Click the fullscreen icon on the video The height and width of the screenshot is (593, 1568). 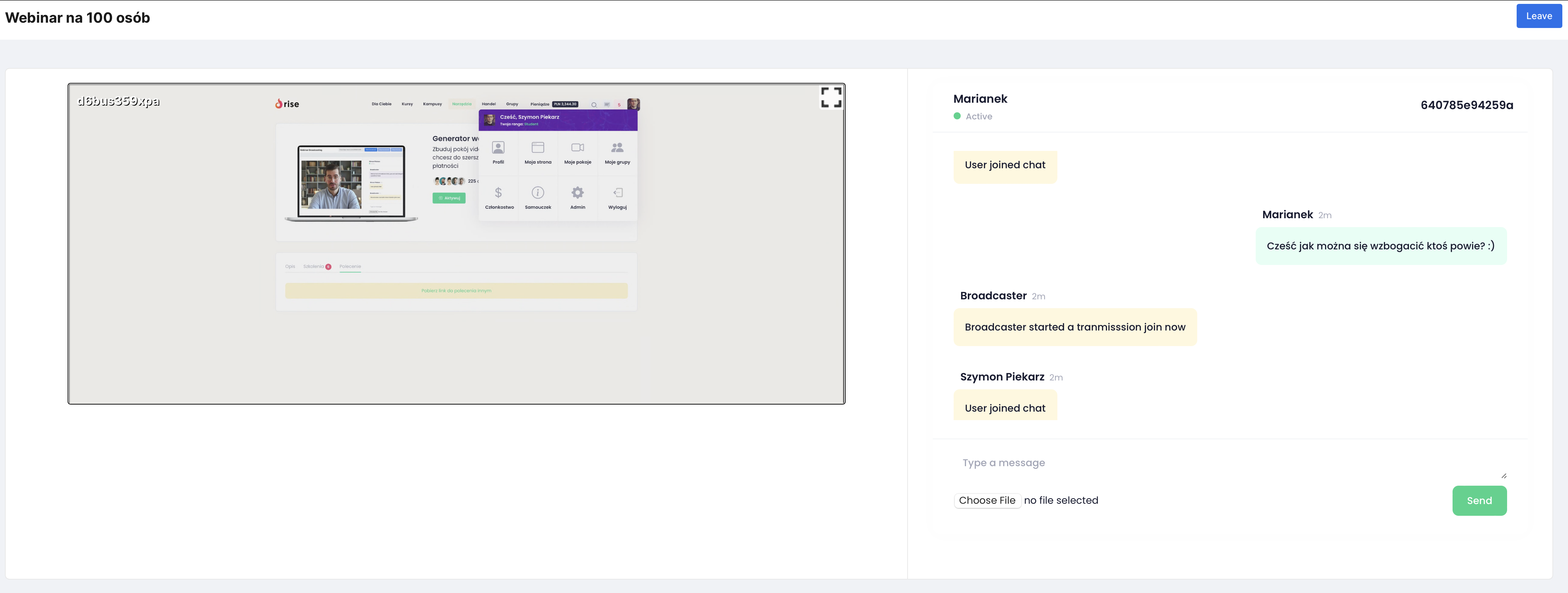(x=831, y=97)
